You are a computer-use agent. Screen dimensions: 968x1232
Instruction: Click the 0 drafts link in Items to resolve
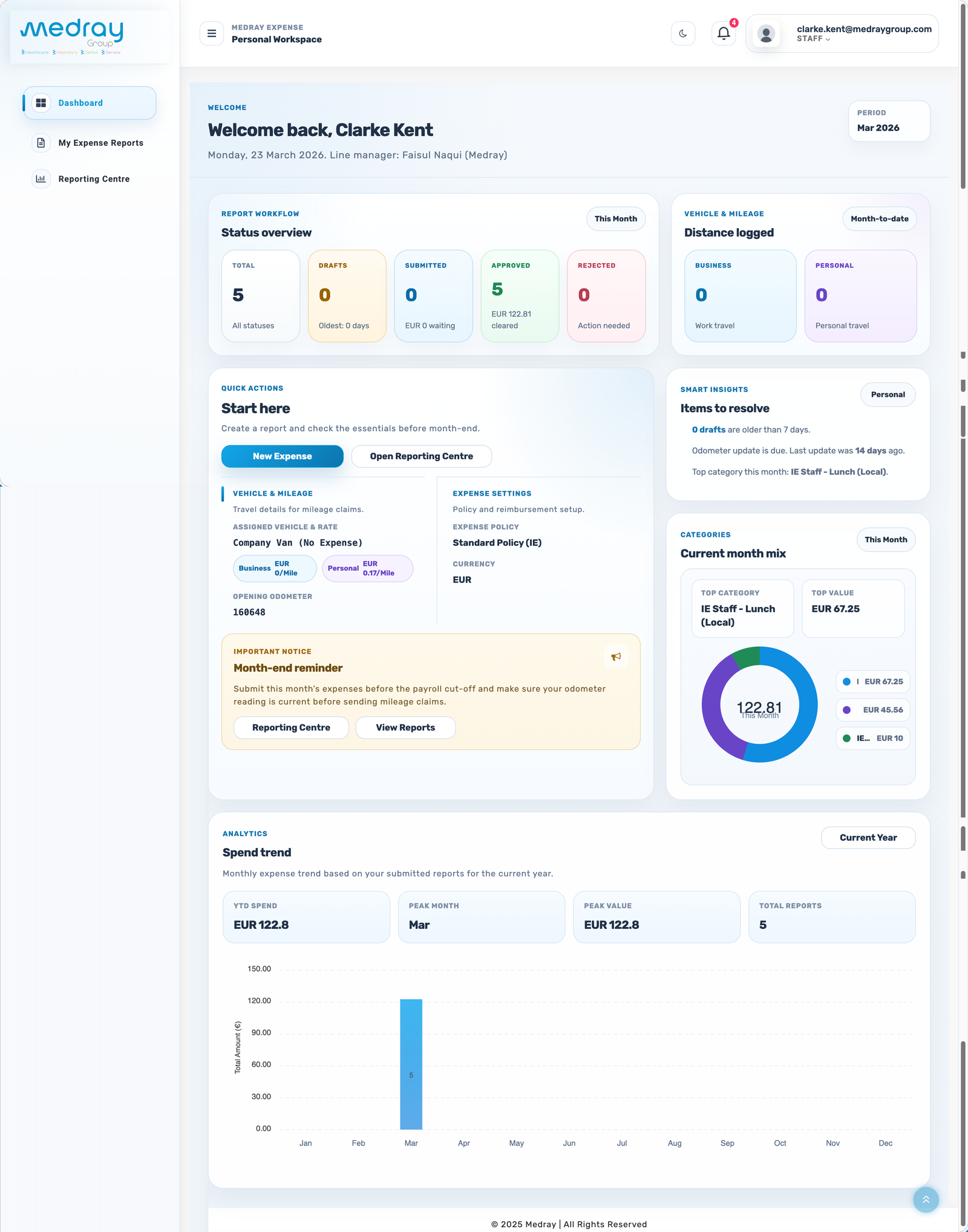[708, 429]
